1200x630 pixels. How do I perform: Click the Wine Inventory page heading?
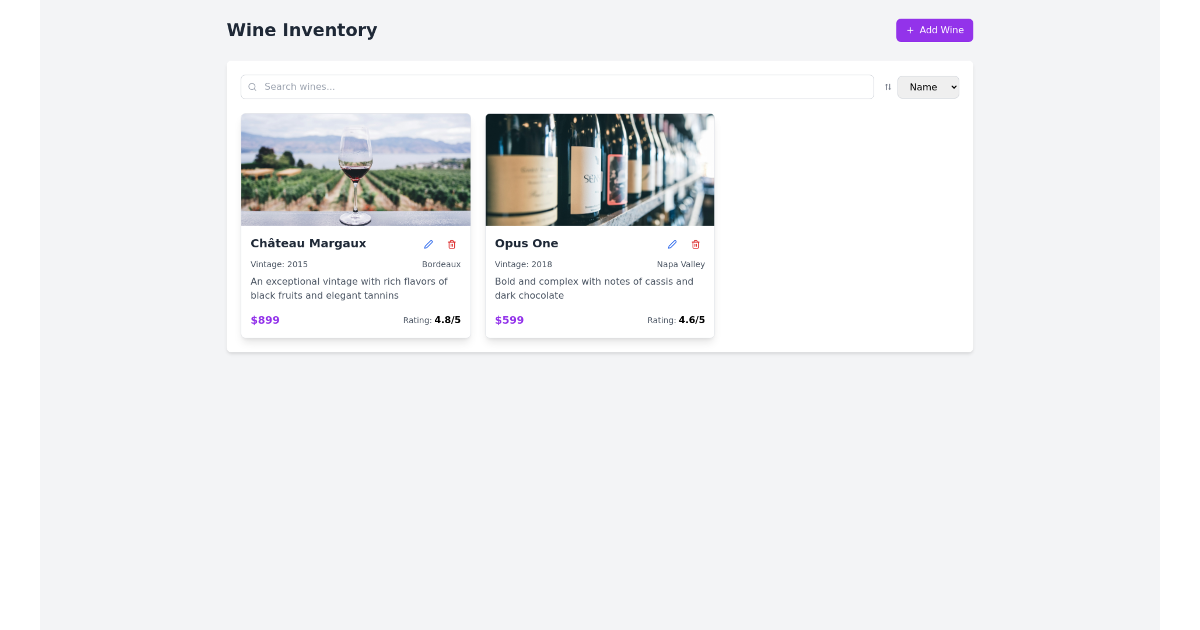302,30
